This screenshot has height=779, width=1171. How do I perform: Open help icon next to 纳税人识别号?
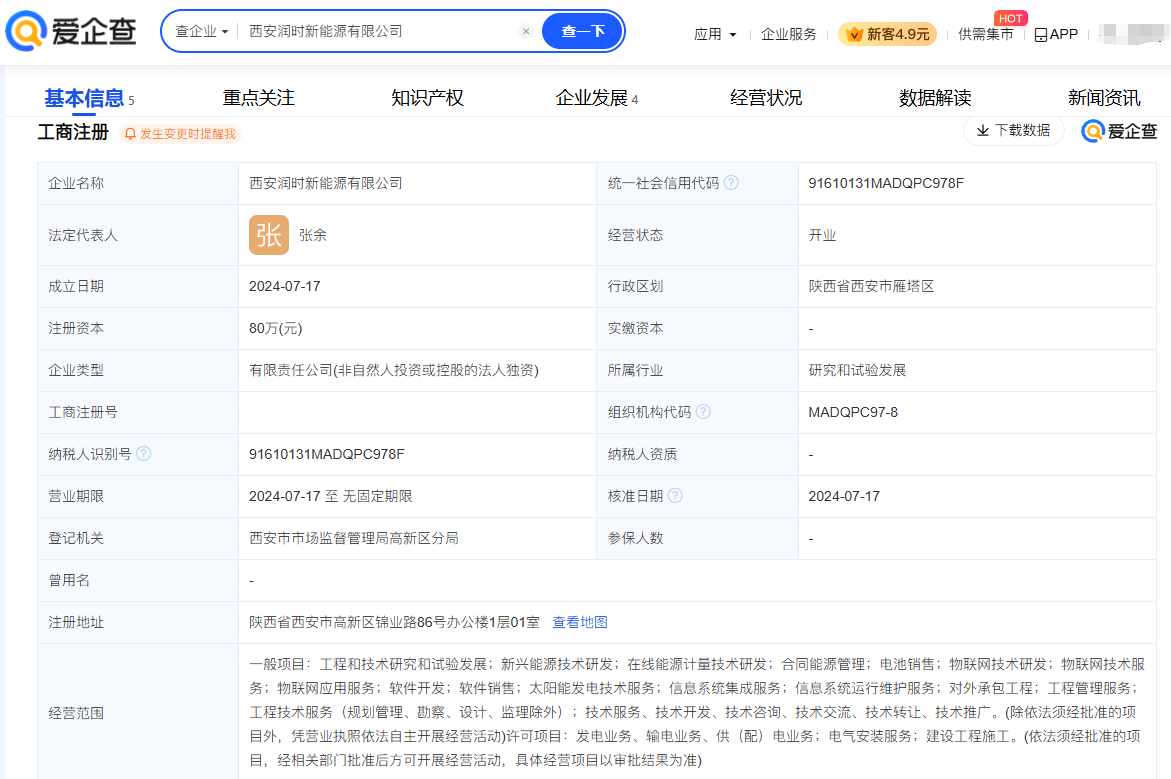coord(143,454)
